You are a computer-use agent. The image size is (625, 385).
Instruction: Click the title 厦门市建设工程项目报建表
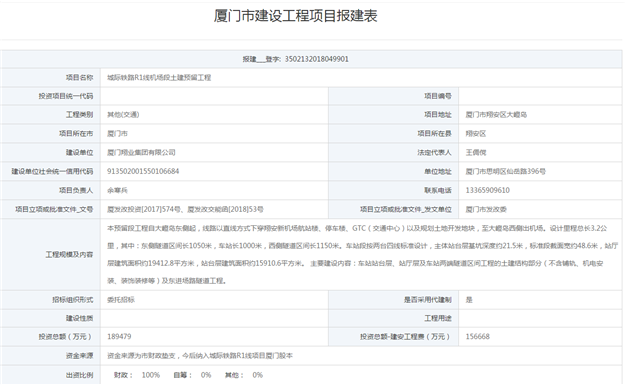[x=295, y=16]
